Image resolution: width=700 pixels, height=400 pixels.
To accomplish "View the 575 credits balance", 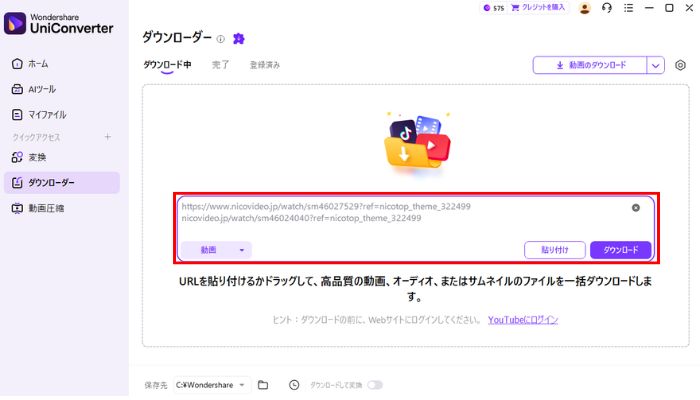I will pyautogui.click(x=494, y=8).
